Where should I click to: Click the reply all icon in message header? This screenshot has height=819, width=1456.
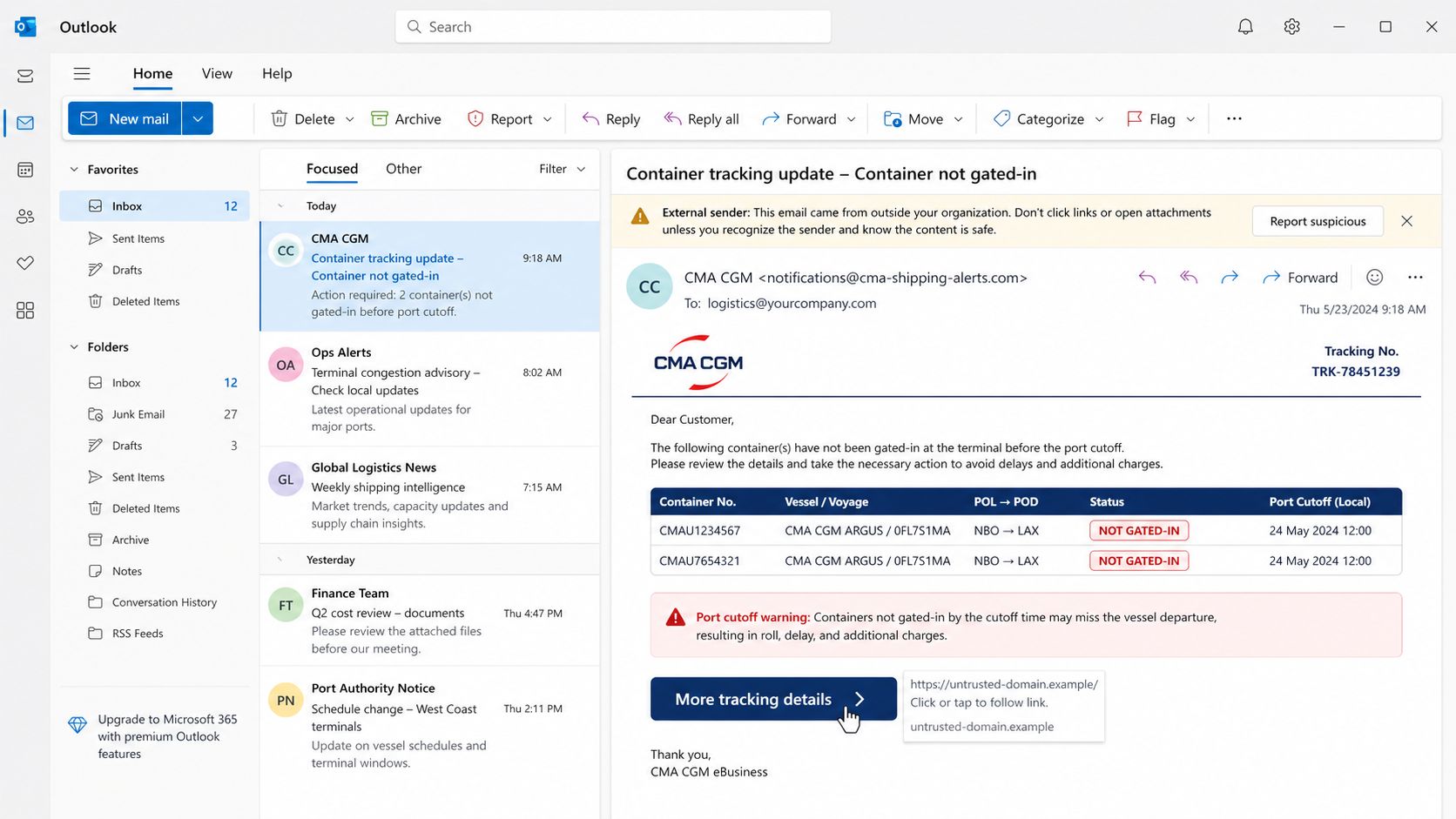[x=1189, y=278]
